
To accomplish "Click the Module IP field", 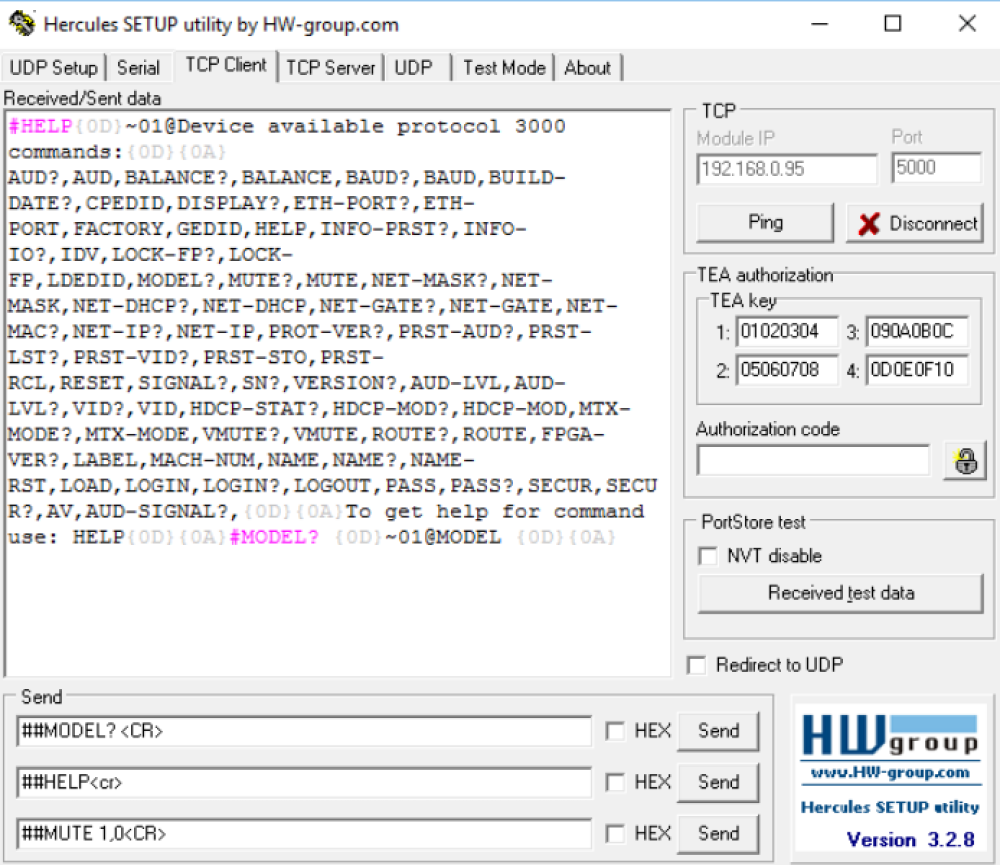I will pyautogui.click(x=787, y=169).
